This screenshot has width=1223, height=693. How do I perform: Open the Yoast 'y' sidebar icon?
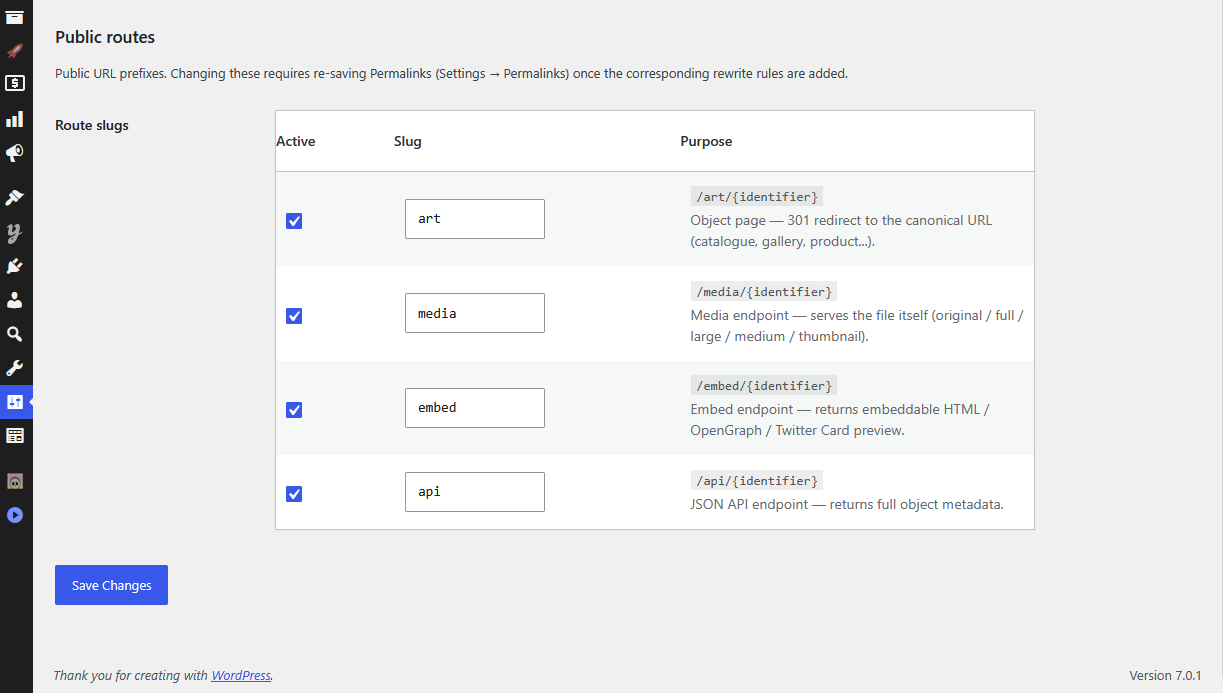(15, 232)
